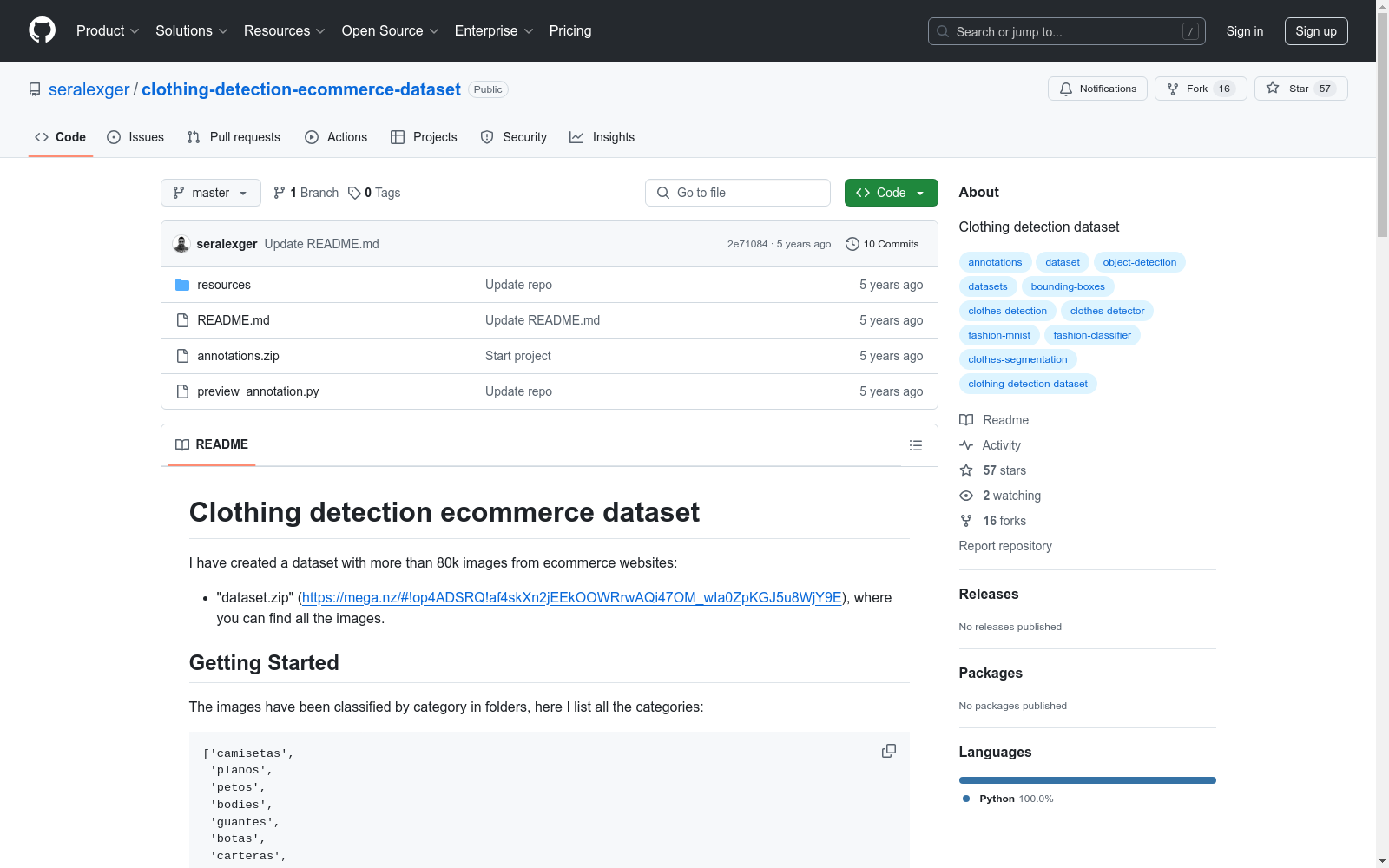Open commit hash 2e71084

pyautogui.click(x=747, y=244)
